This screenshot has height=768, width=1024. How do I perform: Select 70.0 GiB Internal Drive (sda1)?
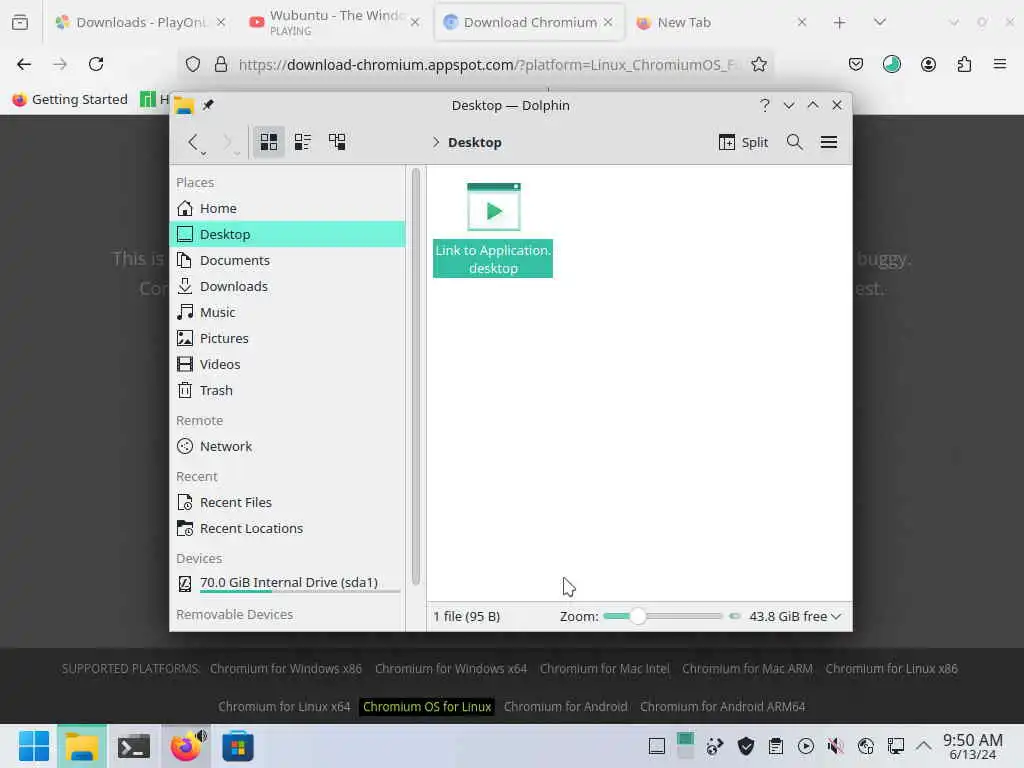[287, 583]
